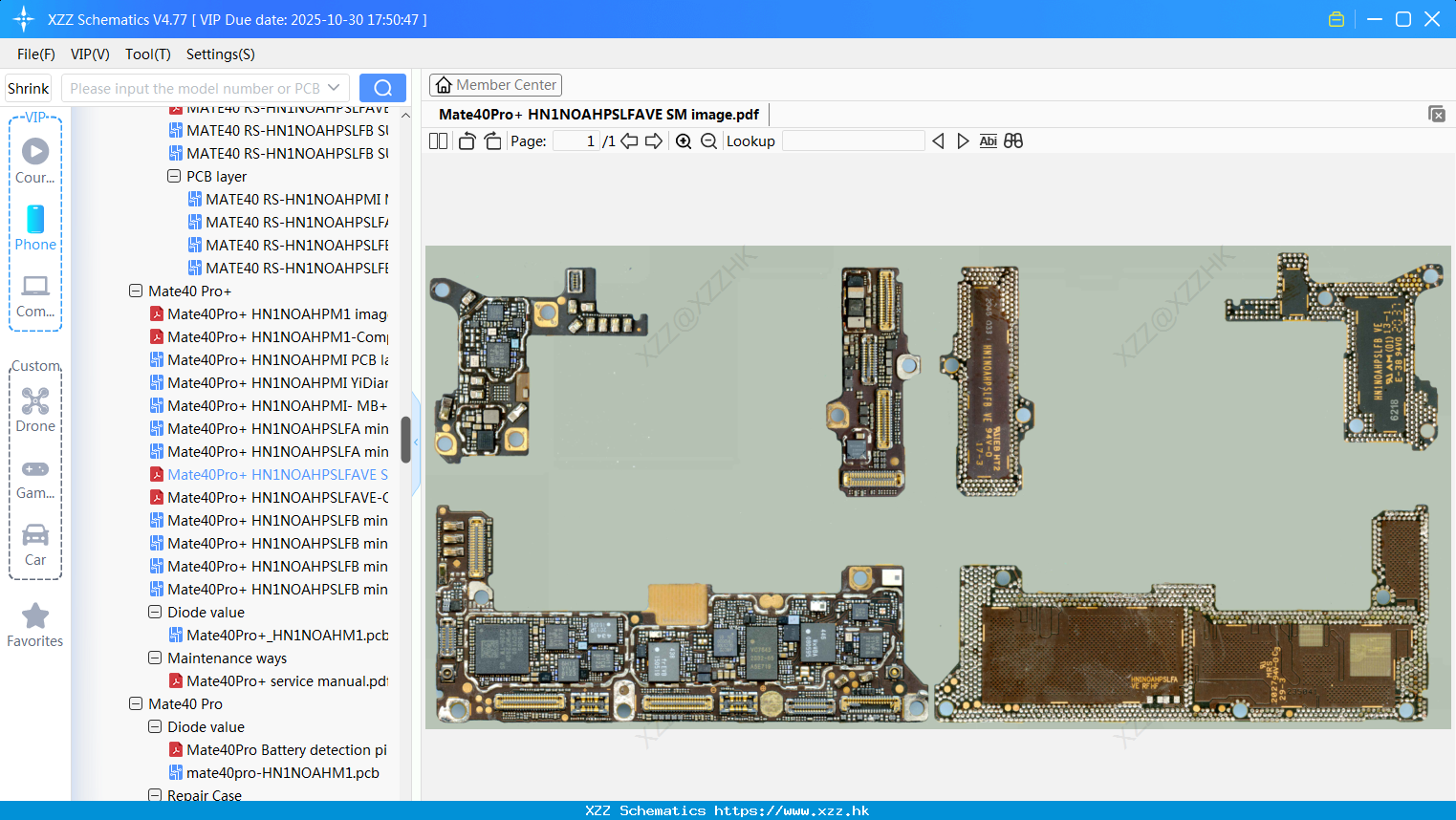Toggle the two-page split view icon

(438, 140)
